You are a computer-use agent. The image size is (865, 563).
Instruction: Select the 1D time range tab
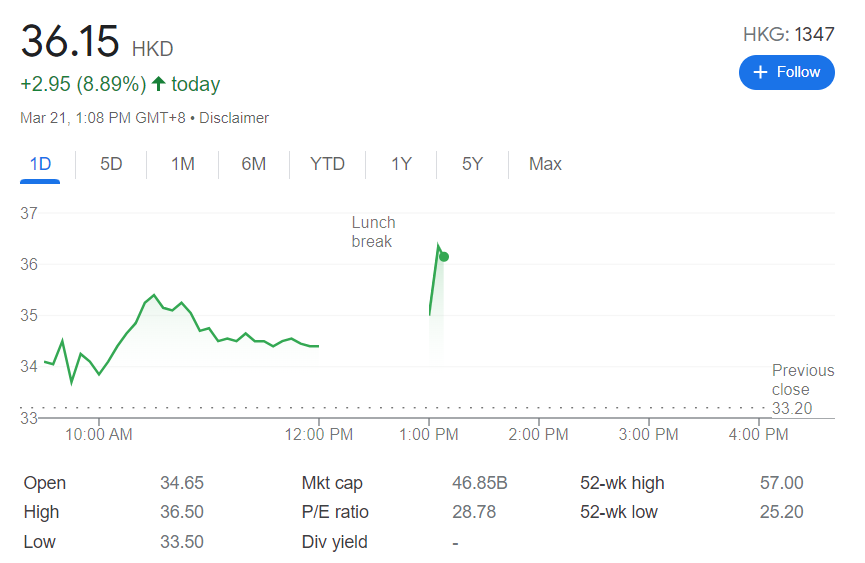tap(40, 164)
